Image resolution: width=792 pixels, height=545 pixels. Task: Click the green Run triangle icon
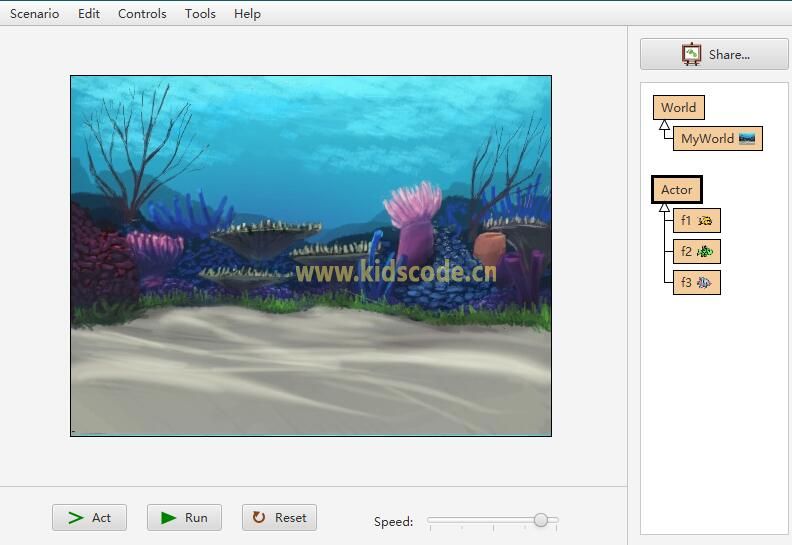pos(168,518)
